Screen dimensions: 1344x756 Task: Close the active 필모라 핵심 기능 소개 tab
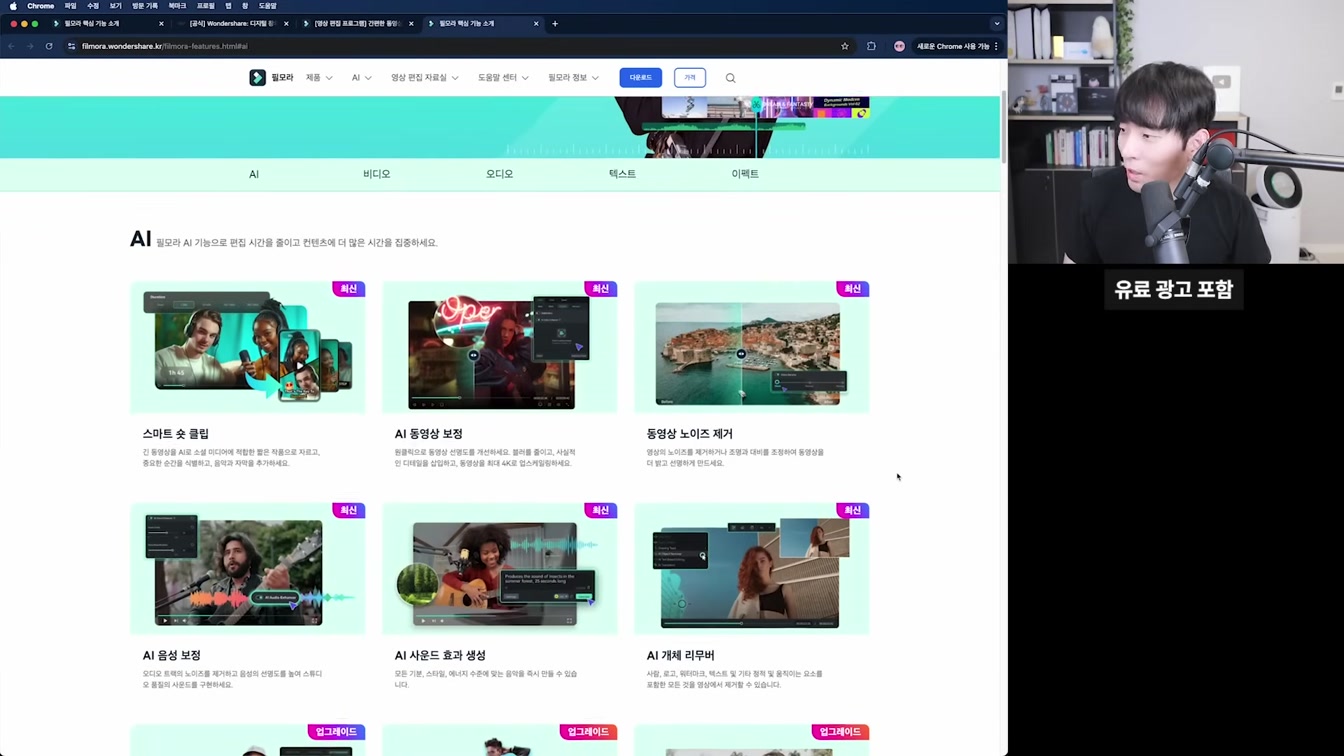[x=536, y=23]
